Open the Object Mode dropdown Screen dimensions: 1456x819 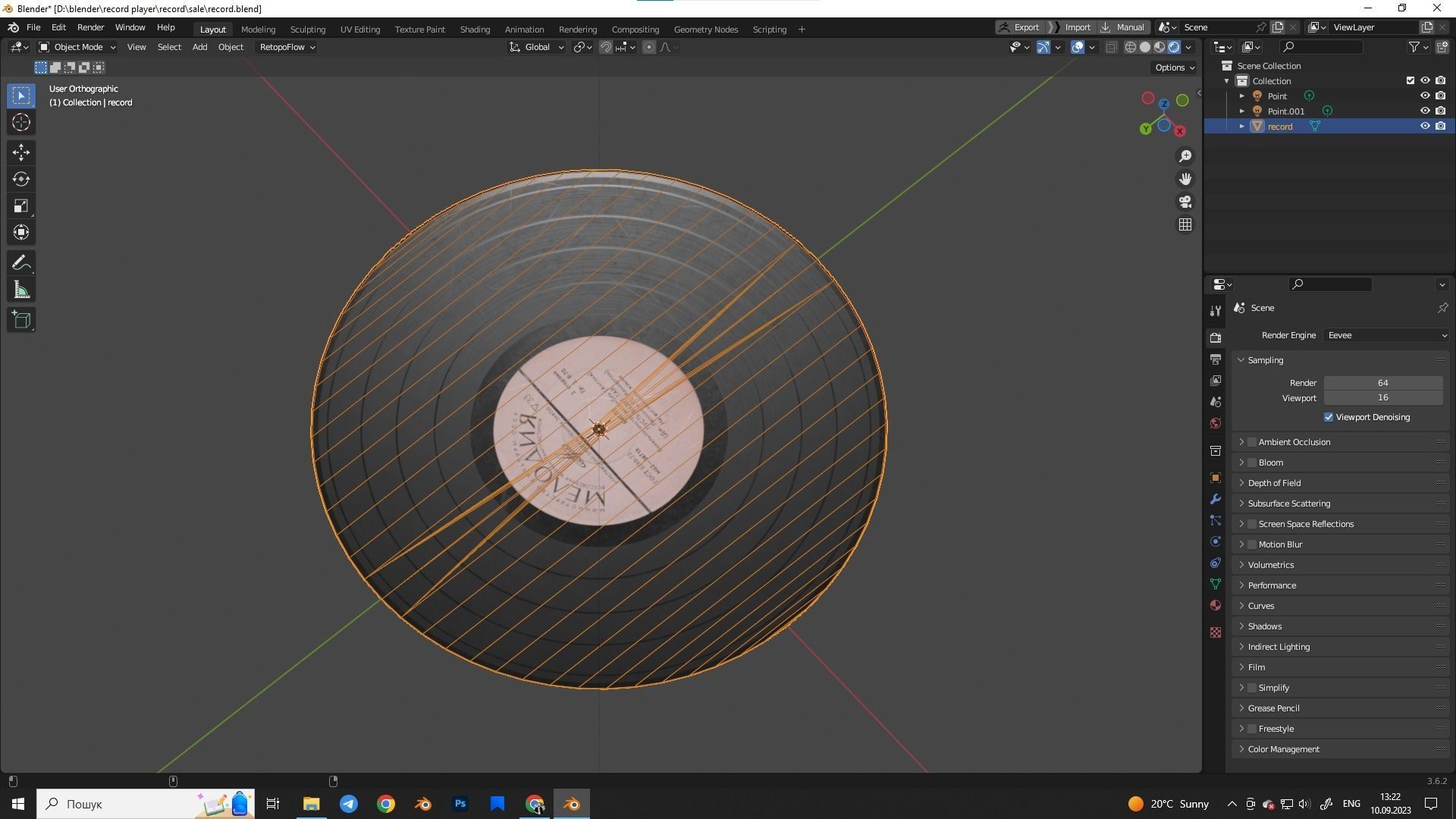tap(77, 47)
